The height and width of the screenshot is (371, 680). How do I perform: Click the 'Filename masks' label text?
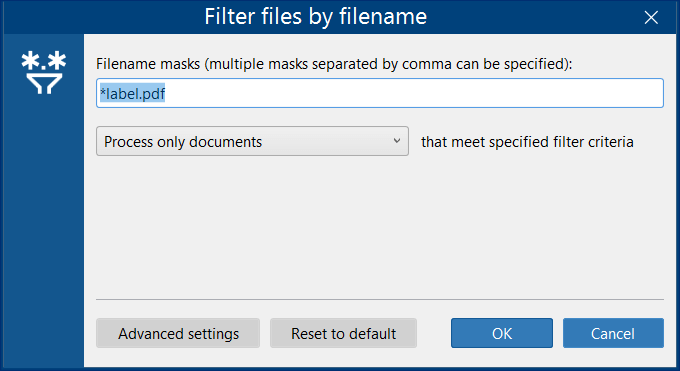(x=334, y=64)
